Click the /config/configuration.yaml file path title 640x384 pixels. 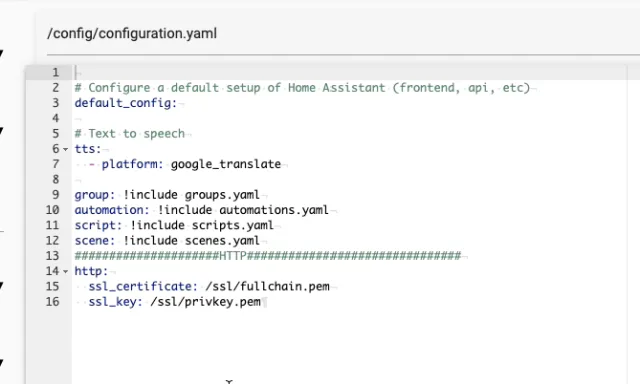(x=132, y=33)
